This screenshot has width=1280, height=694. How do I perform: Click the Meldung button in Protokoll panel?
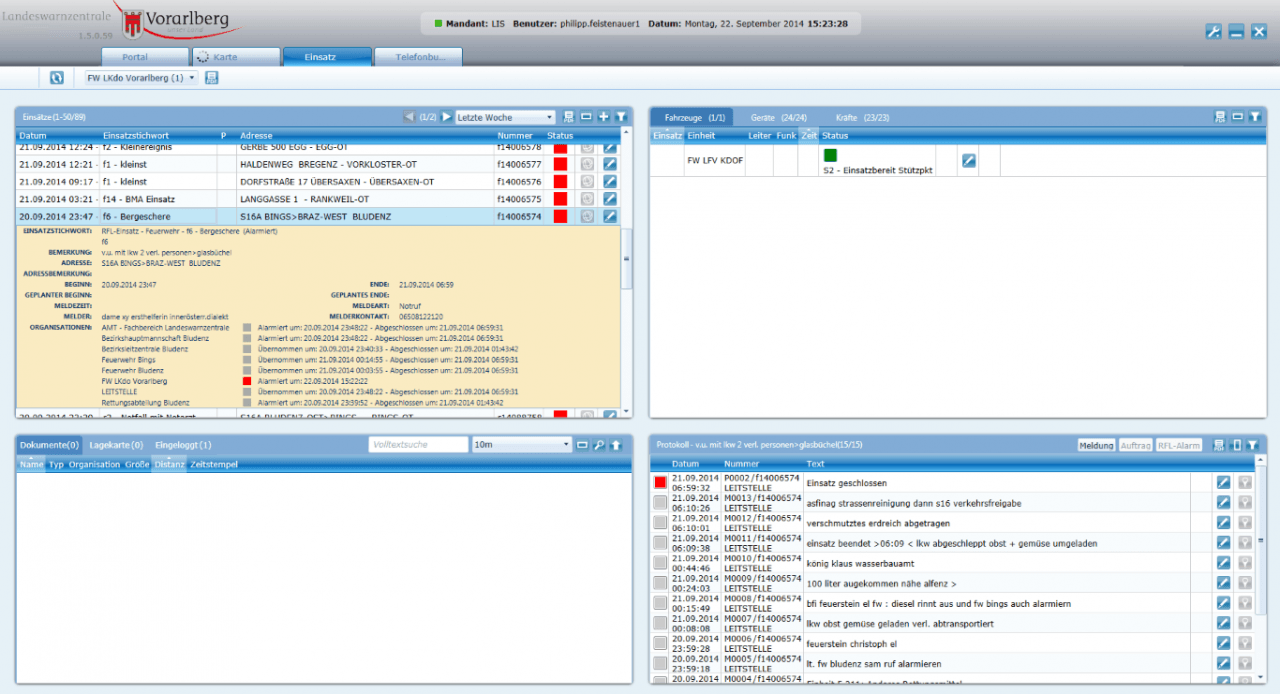(x=1096, y=445)
